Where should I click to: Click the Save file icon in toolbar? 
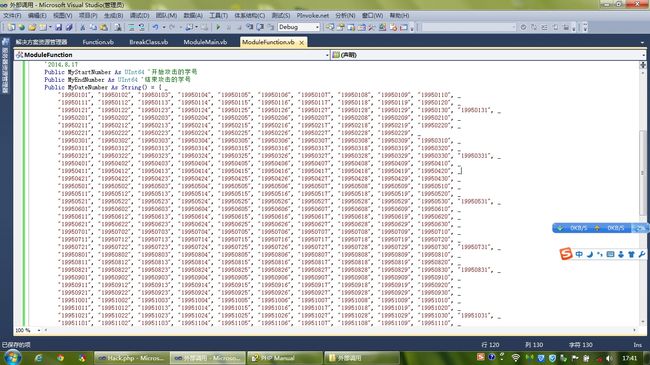point(58,27)
